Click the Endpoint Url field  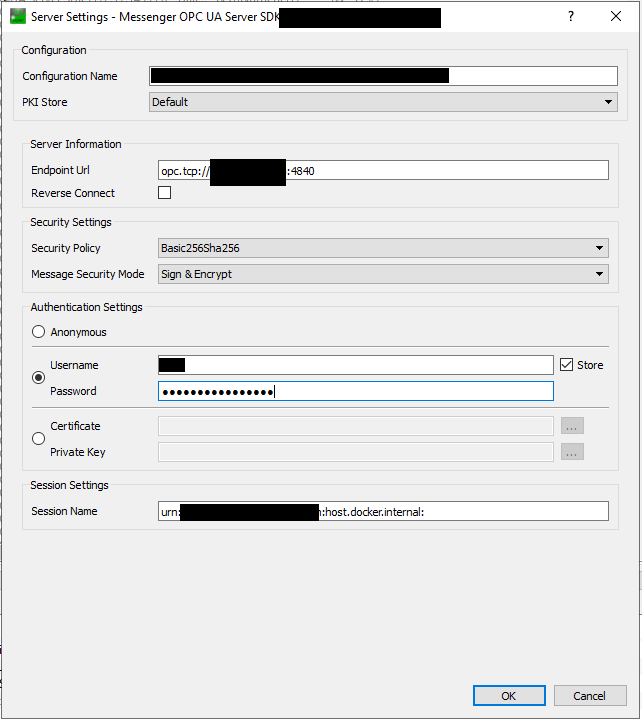(x=383, y=170)
